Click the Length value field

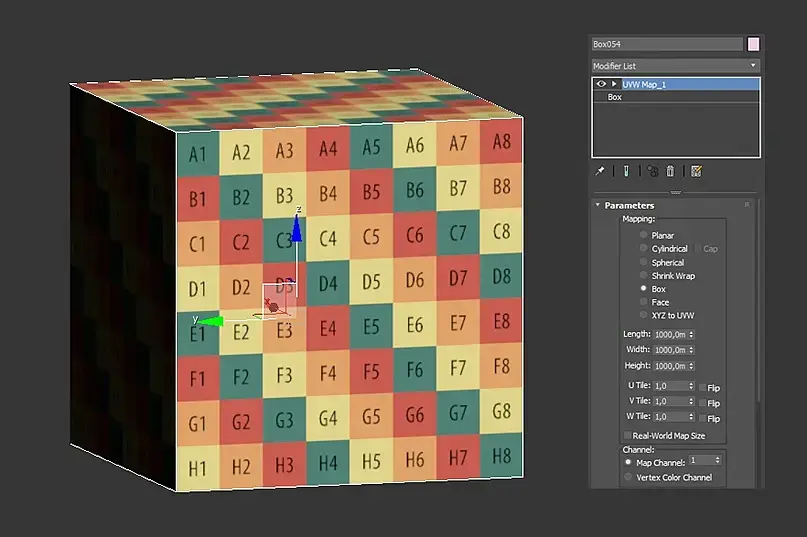pyautogui.click(x=671, y=335)
